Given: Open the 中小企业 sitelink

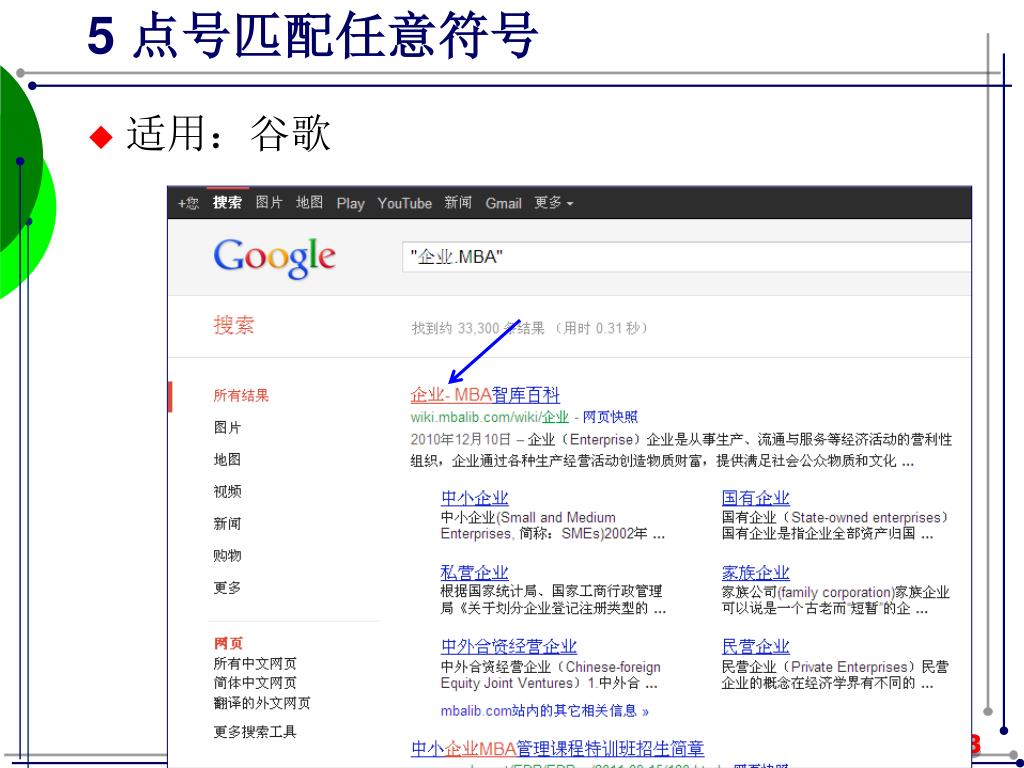Looking at the screenshot, I should point(475,498).
